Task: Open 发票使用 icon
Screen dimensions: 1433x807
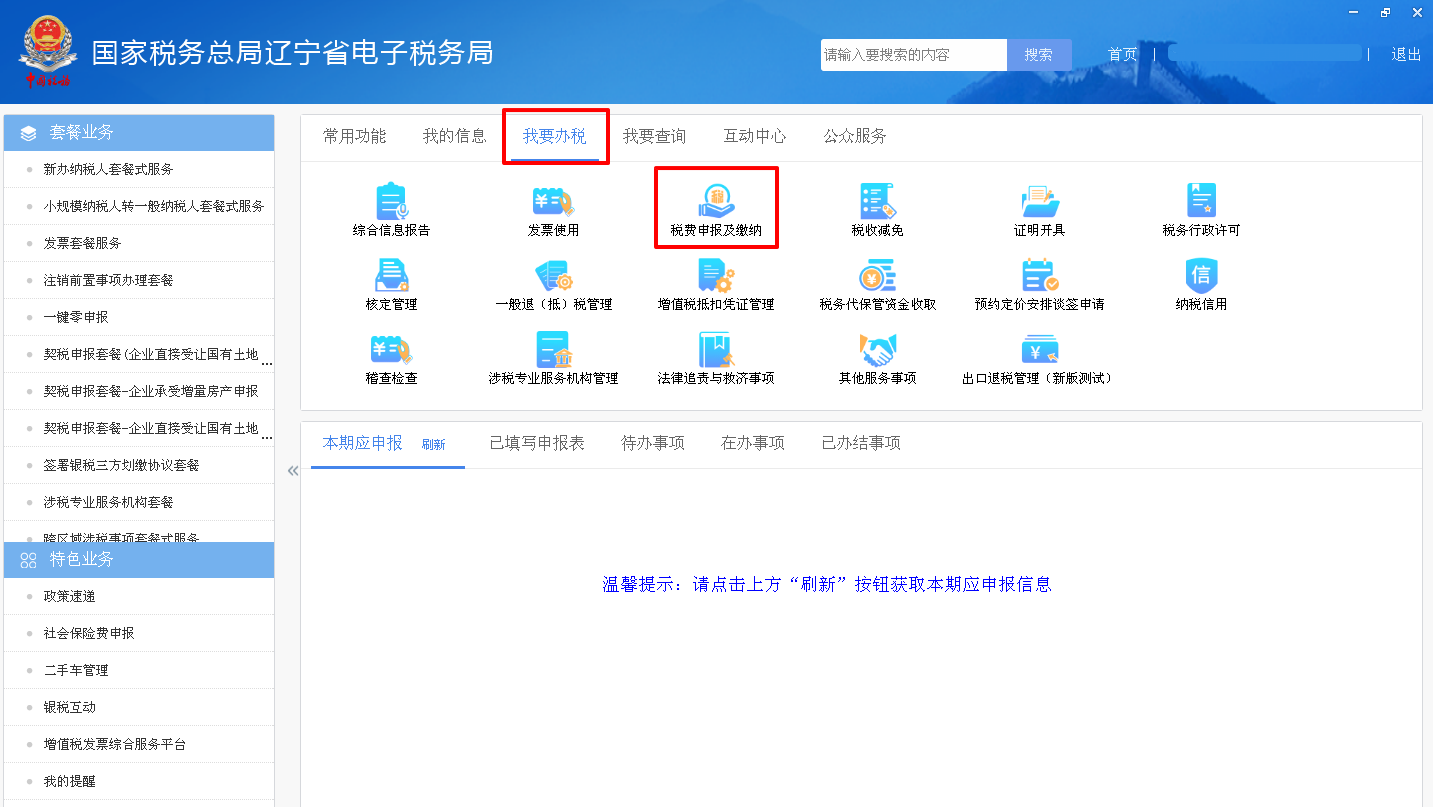Action: (553, 202)
